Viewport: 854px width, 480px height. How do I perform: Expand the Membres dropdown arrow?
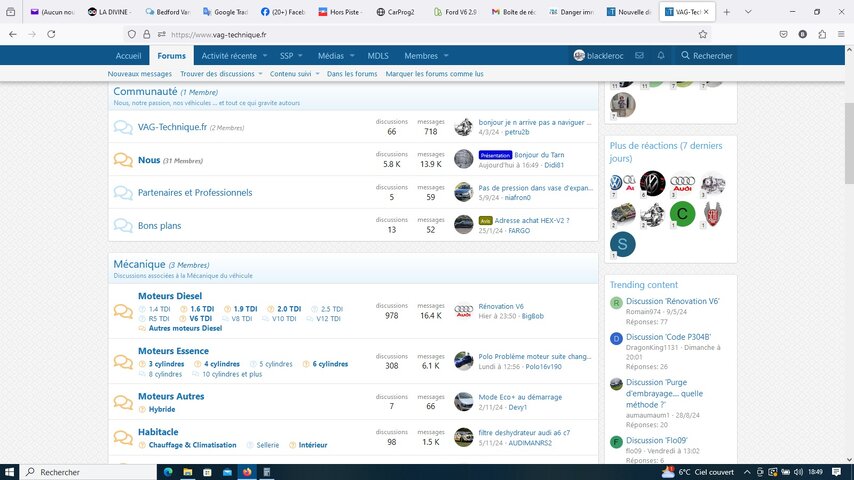coord(446,56)
